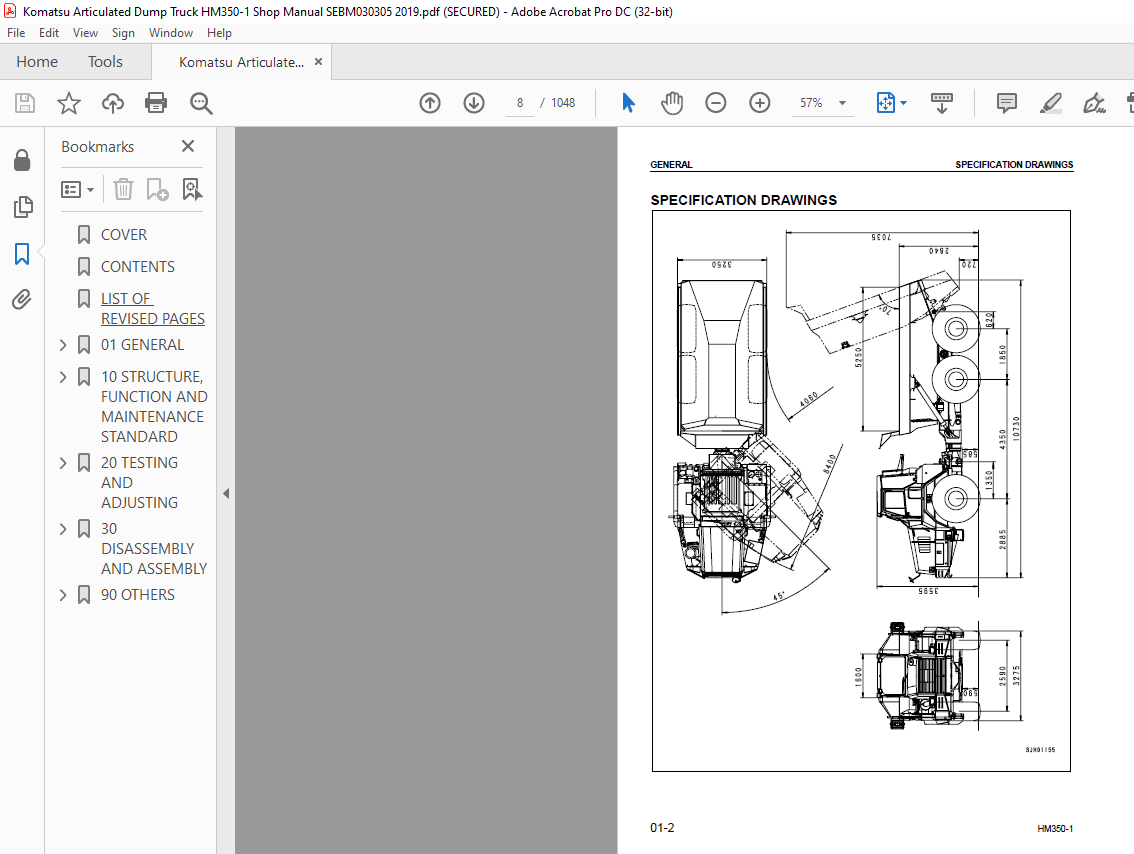Switch to the Home tab

coord(37,62)
